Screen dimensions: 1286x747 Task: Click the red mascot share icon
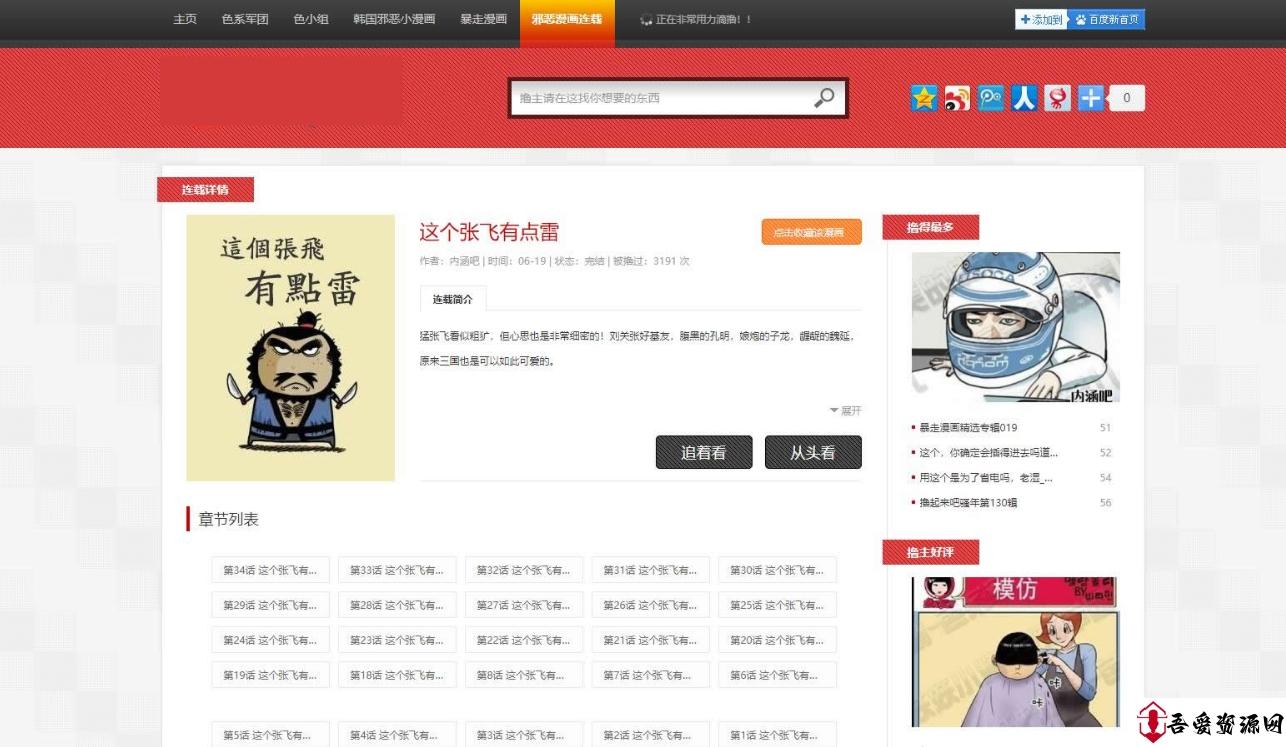point(1057,98)
